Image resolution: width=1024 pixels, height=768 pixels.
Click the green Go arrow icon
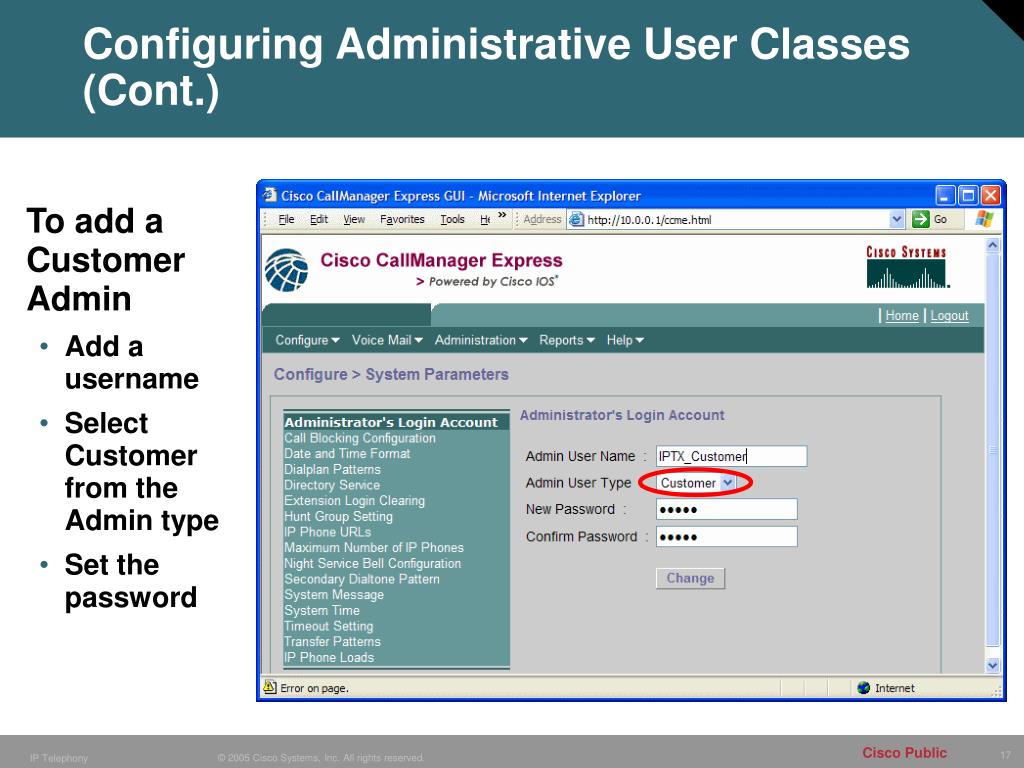(x=920, y=219)
